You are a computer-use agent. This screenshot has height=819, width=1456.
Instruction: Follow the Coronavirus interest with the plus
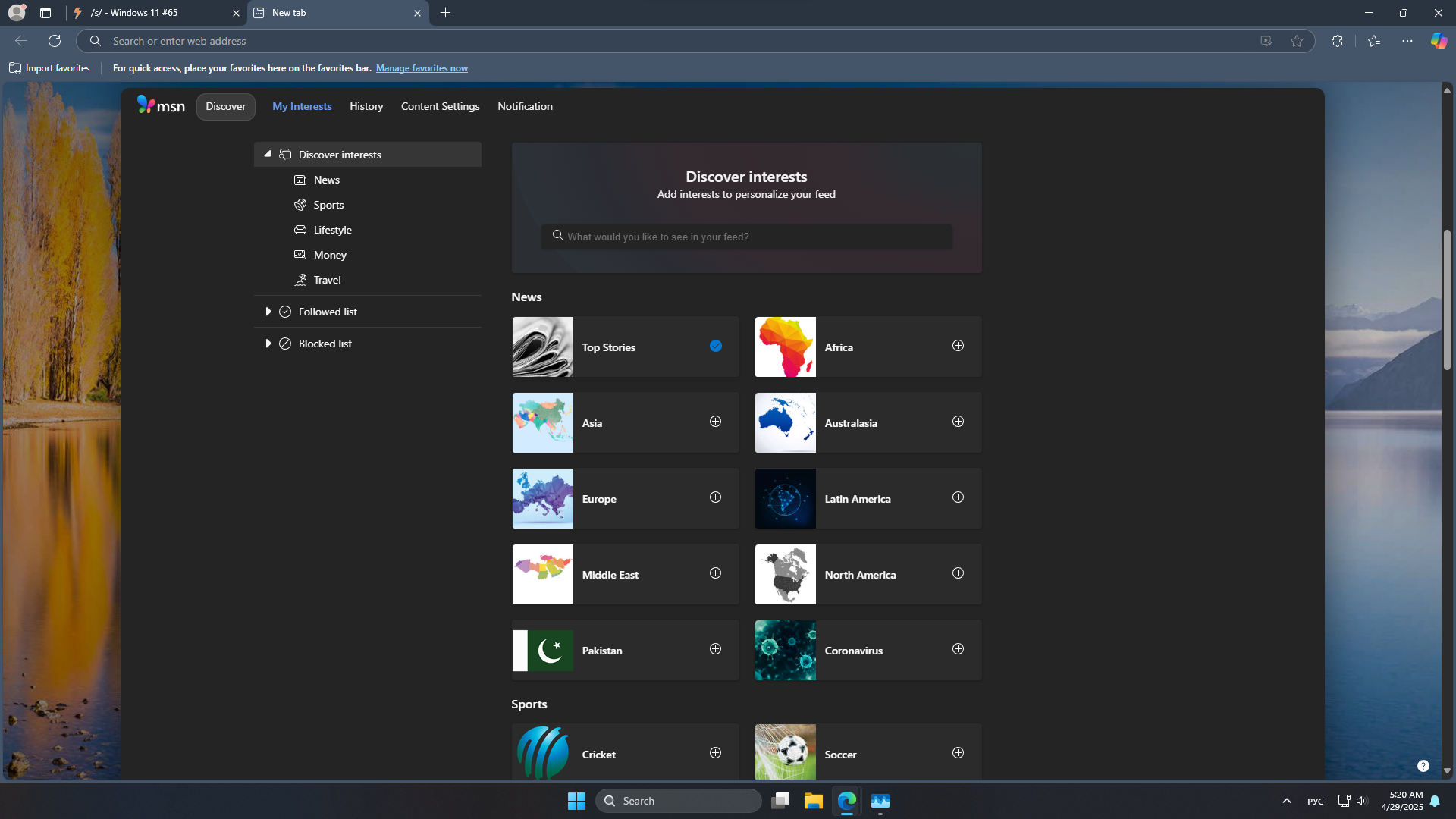(x=958, y=649)
